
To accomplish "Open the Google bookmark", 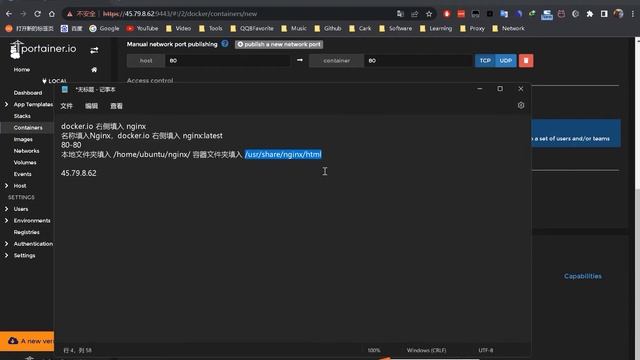I will coord(104,29).
